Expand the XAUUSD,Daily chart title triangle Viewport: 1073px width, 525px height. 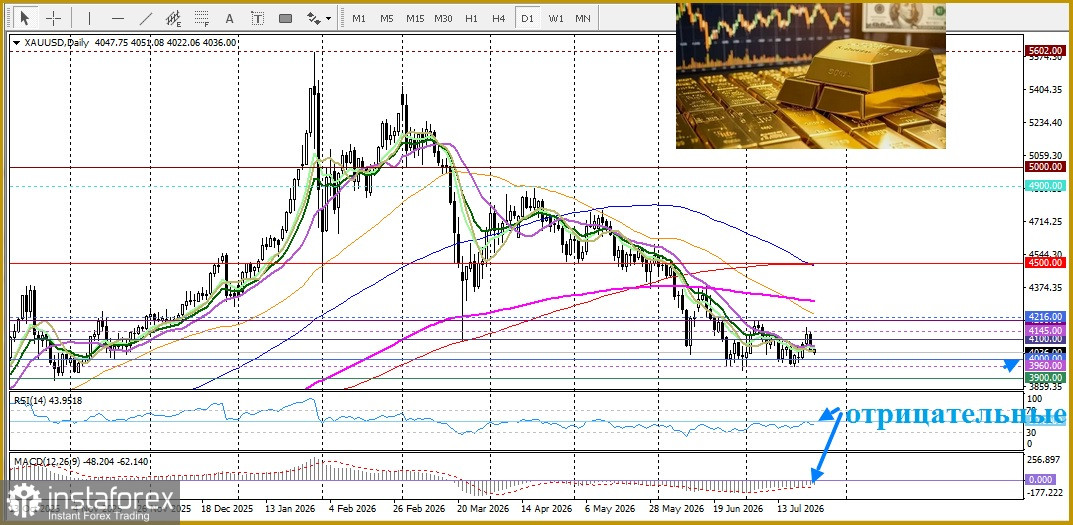16,42
